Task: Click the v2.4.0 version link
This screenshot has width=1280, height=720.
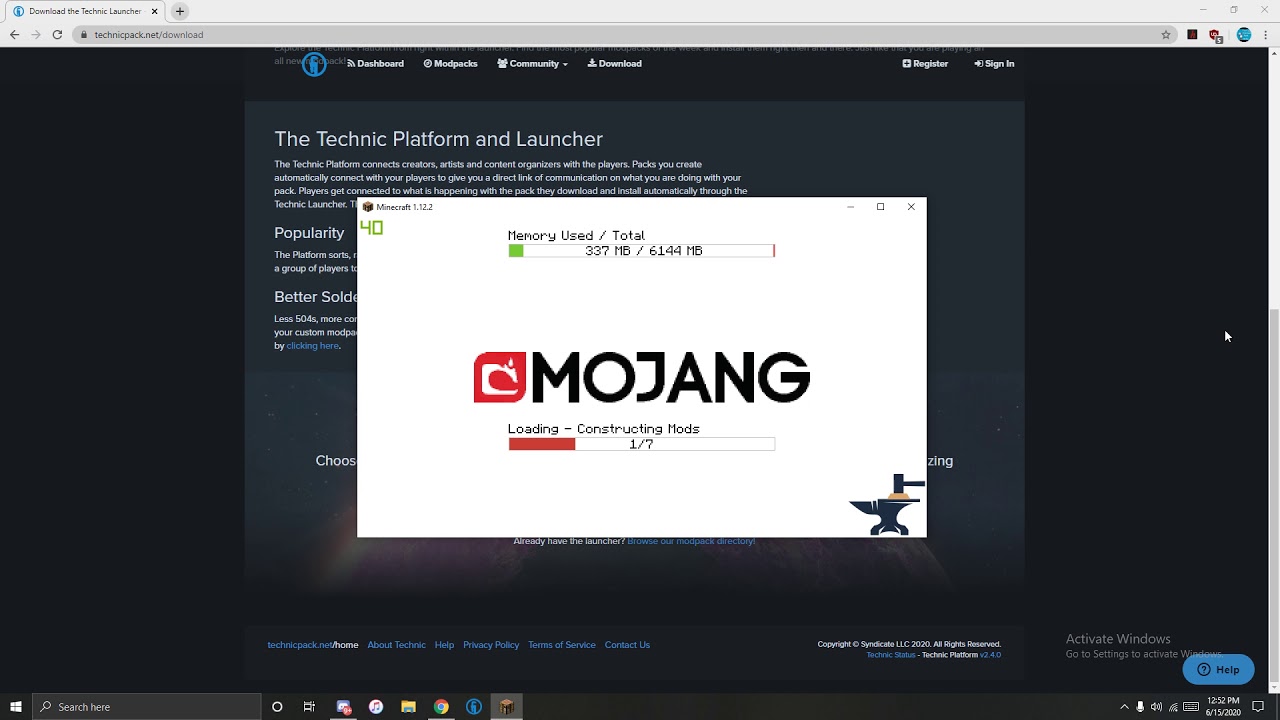Action: pos(990,655)
